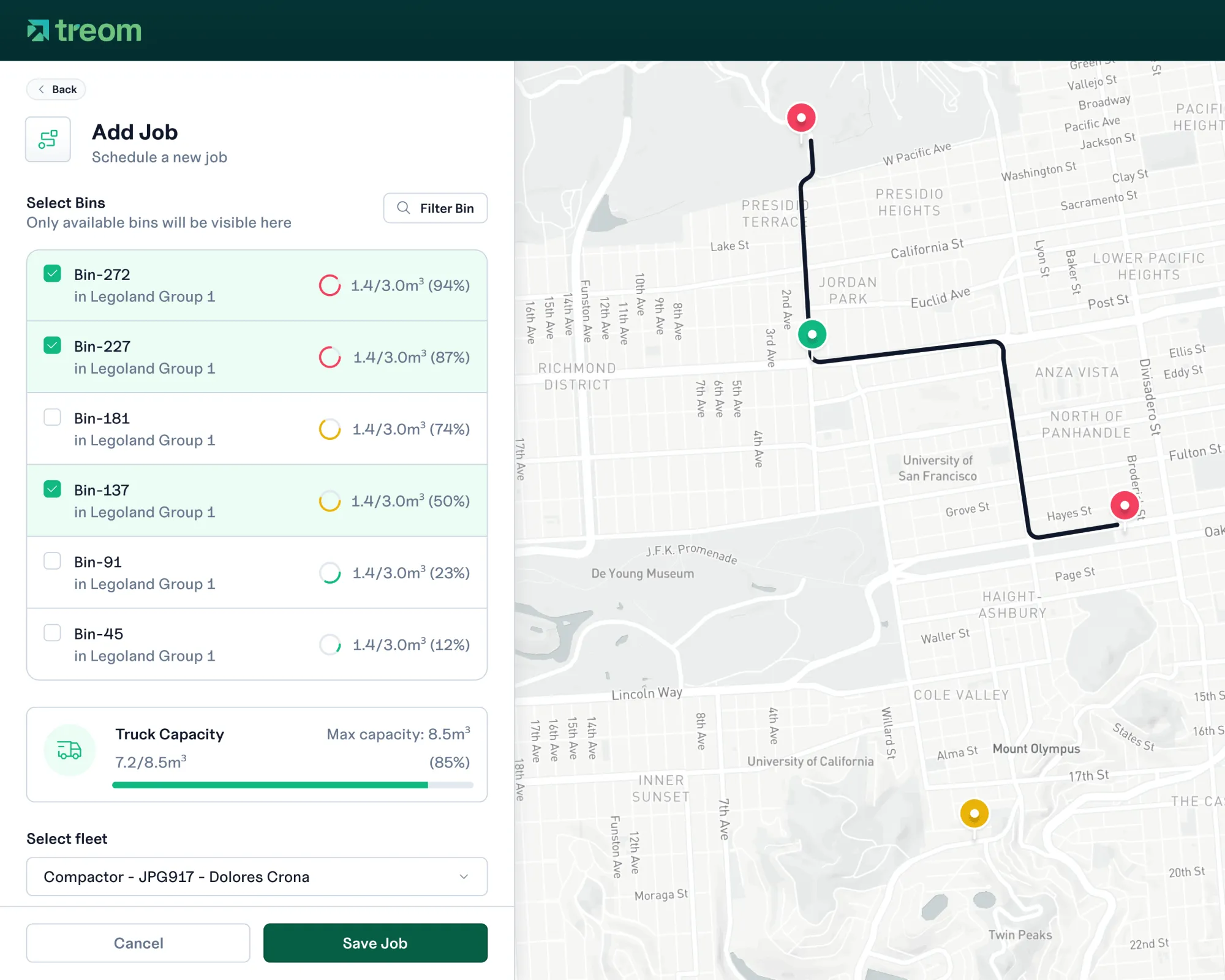Open the Filter Bin button
1225x980 pixels.
coord(435,208)
